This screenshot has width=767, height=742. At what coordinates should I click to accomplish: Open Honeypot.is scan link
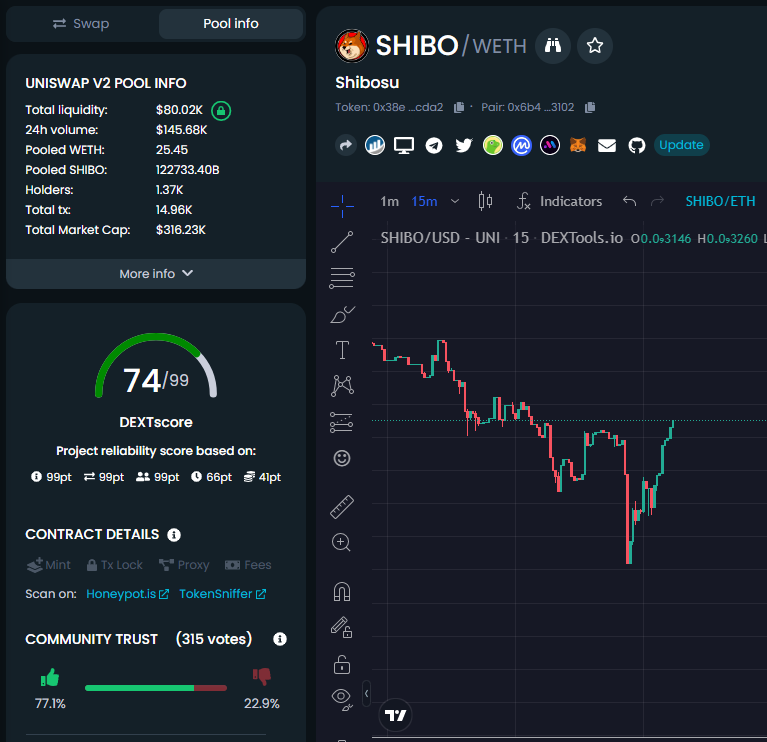[128, 594]
